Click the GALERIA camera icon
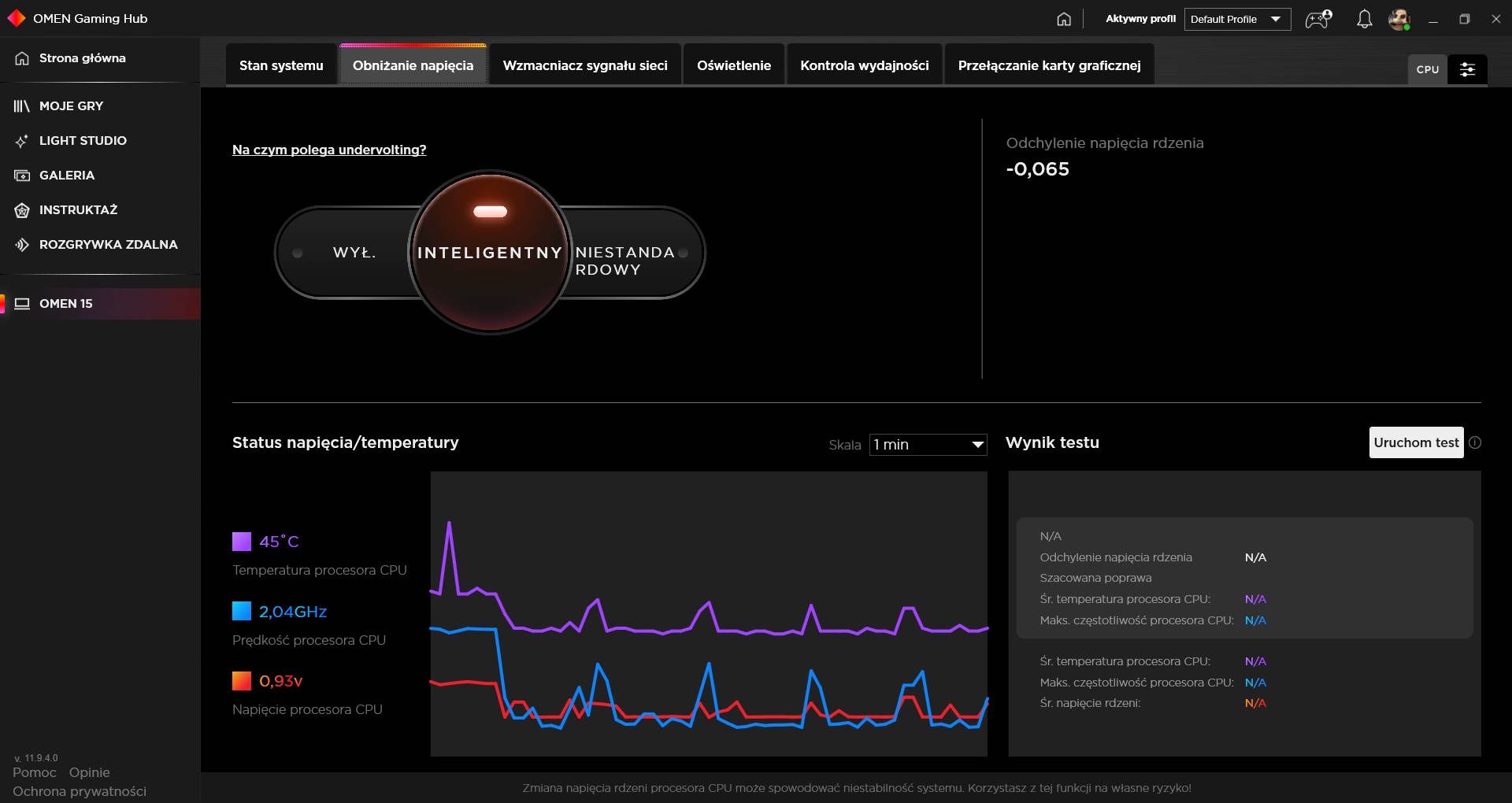This screenshot has width=1512, height=803. tap(22, 176)
